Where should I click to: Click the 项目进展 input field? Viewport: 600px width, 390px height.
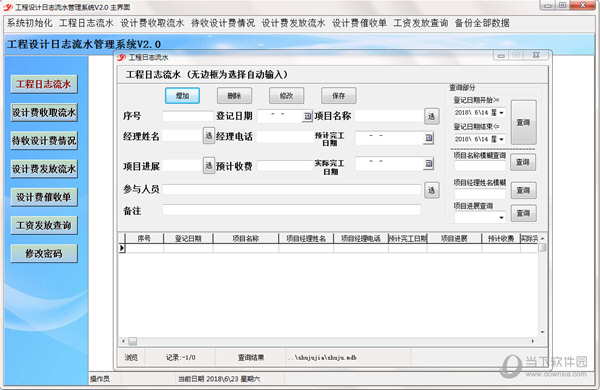[x=182, y=165]
